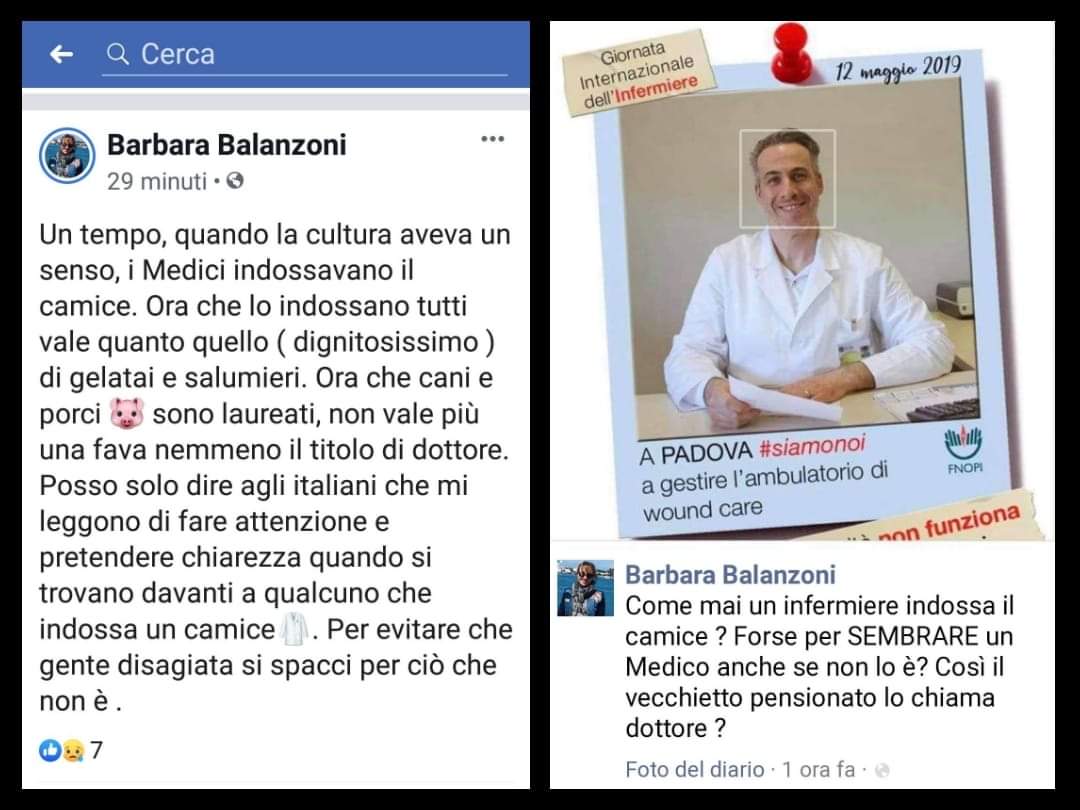Screen dimensions: 1080x810
Task: Tap the back arrow in header
Action: coord(61,54)
